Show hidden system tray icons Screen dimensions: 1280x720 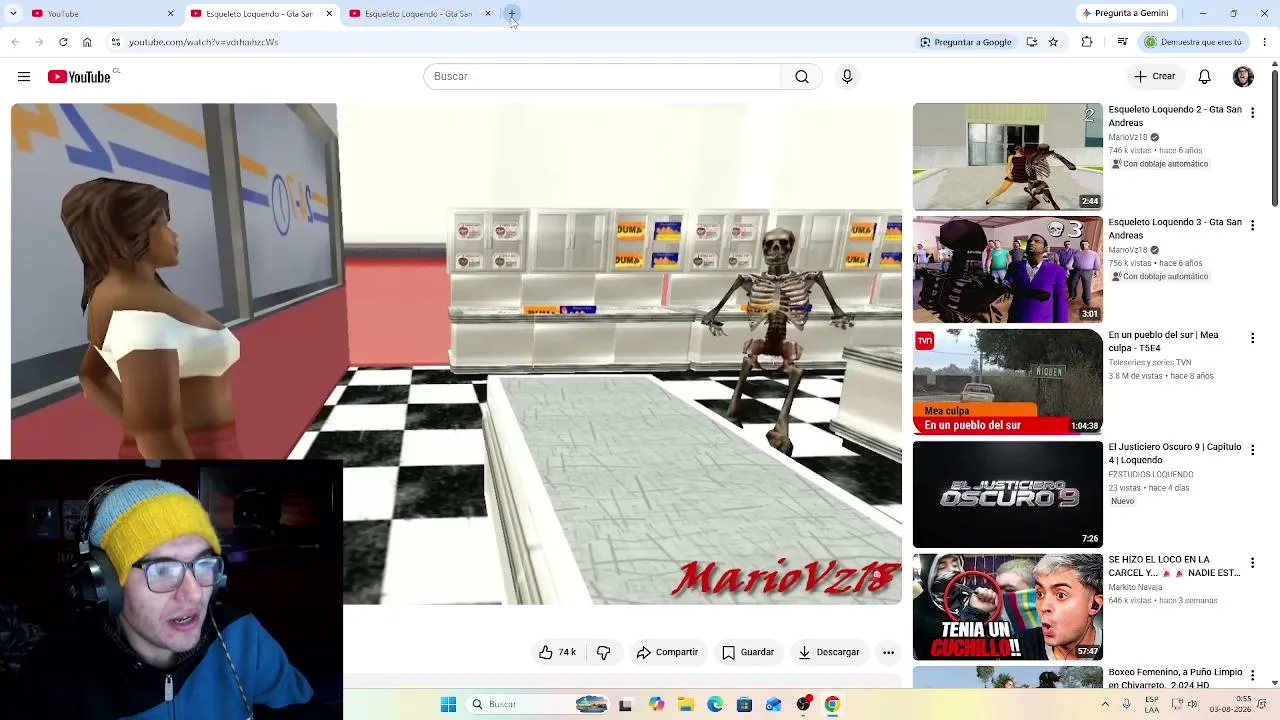(x=1105, y=704)
